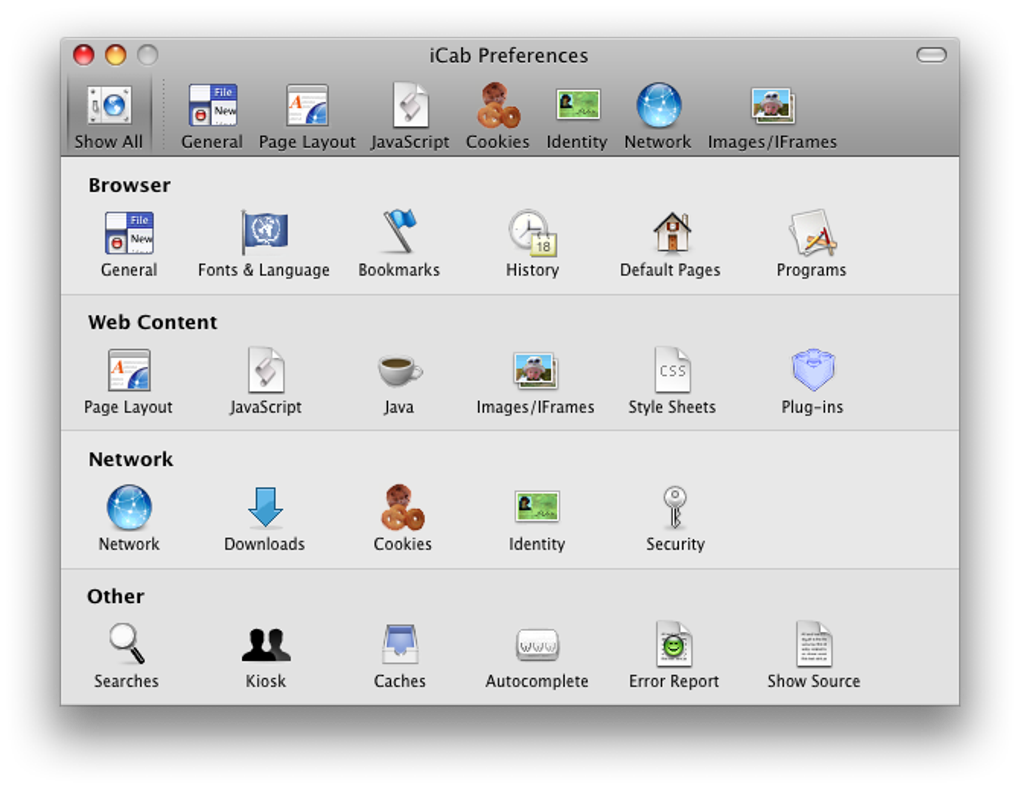Open Images/IFrames under Web Content
Viewport: 1020px width, 789px height.
535,382
